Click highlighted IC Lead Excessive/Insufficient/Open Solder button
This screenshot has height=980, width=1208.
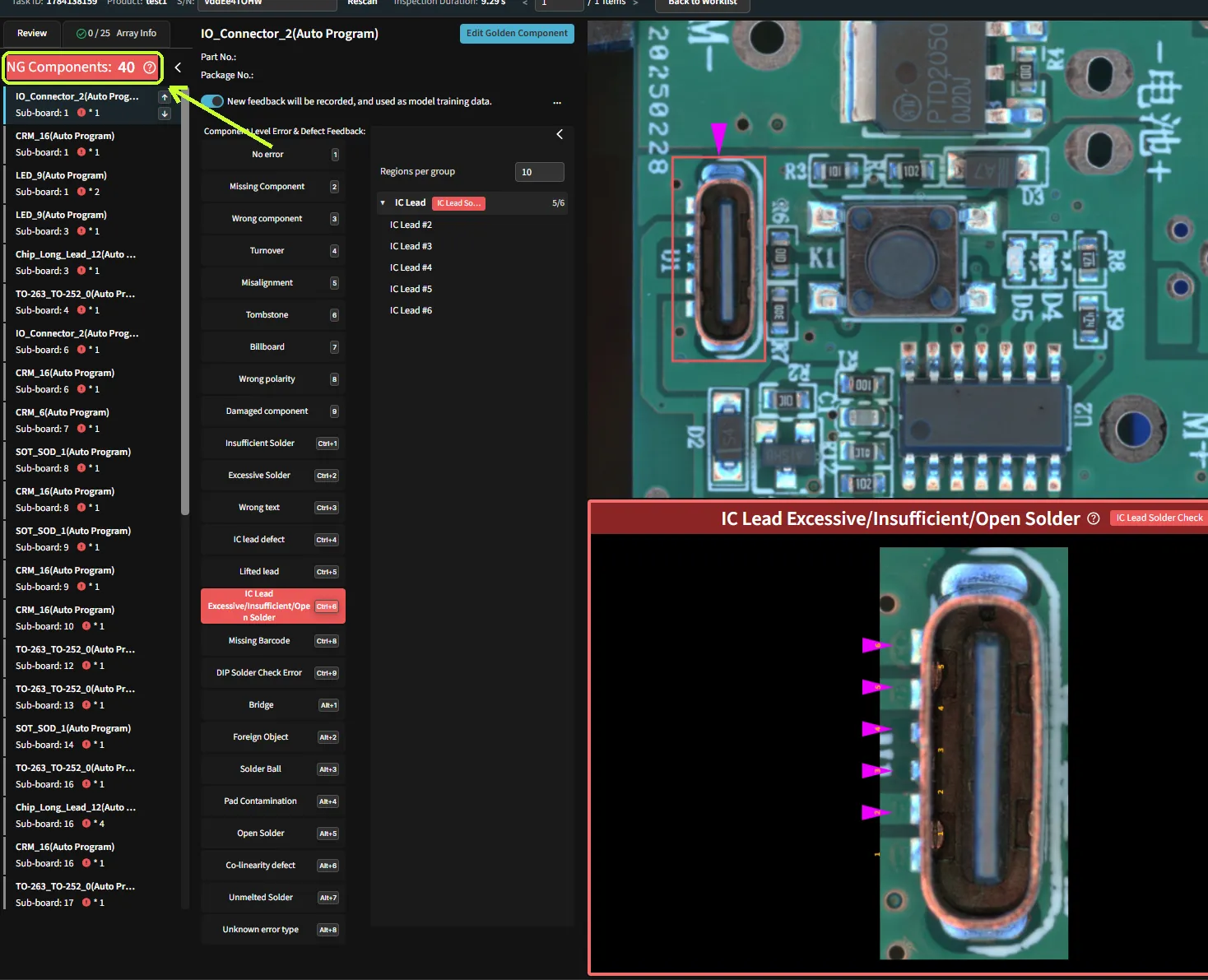273,606
